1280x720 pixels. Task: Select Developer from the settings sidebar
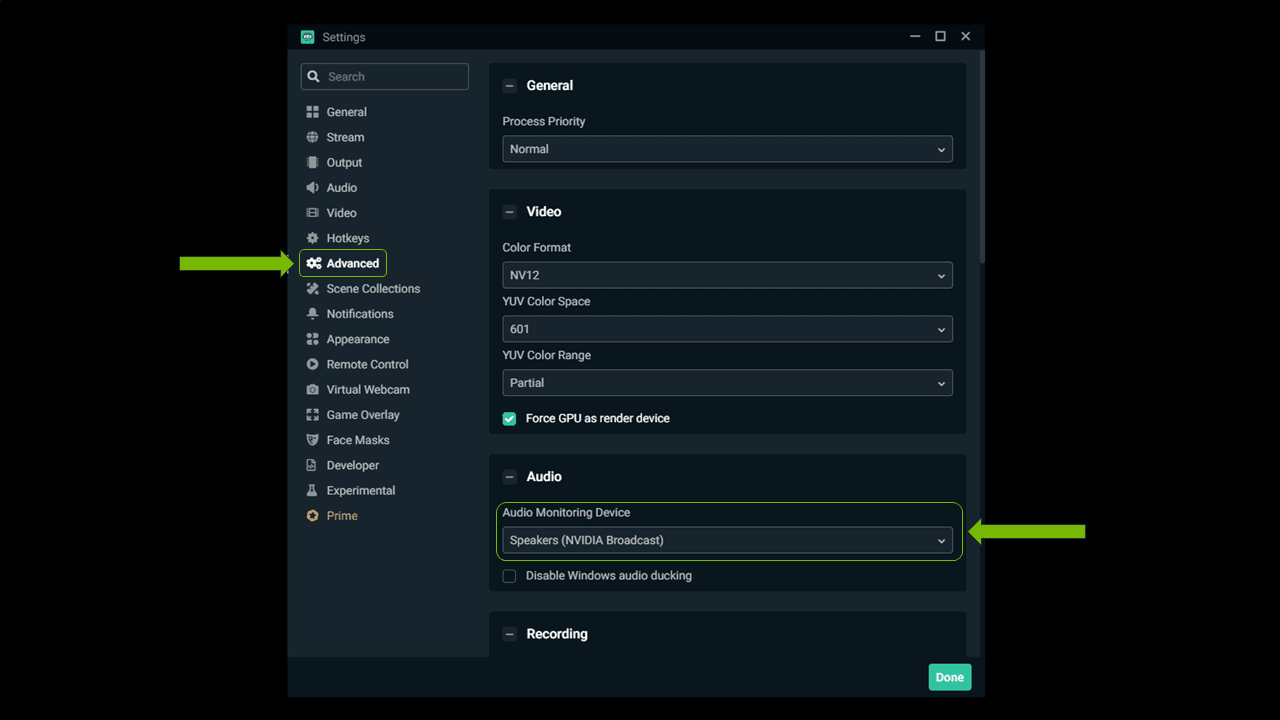click(x=350, y=465)
